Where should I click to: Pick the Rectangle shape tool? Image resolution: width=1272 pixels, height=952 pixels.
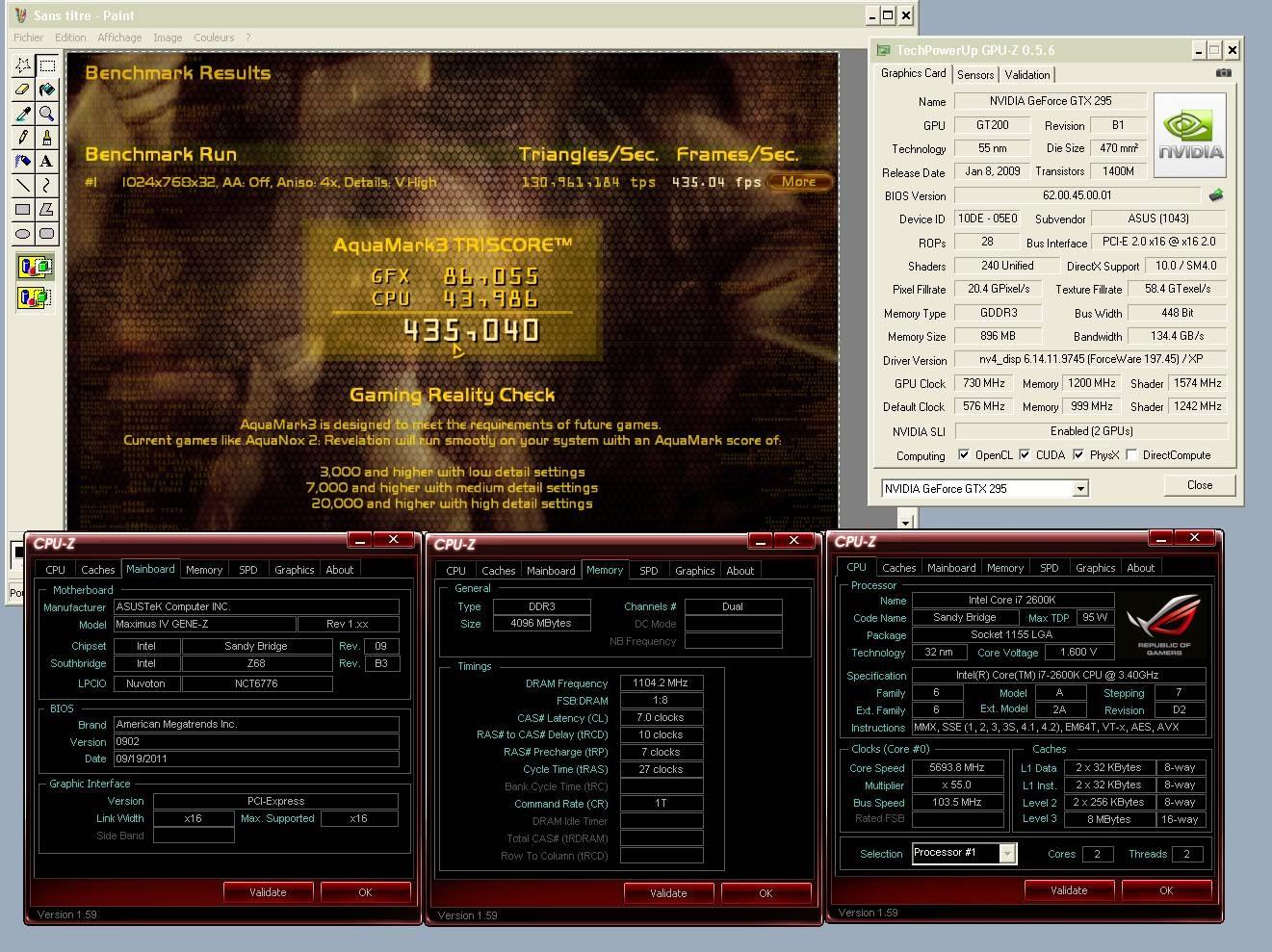(x=23, y=210)
